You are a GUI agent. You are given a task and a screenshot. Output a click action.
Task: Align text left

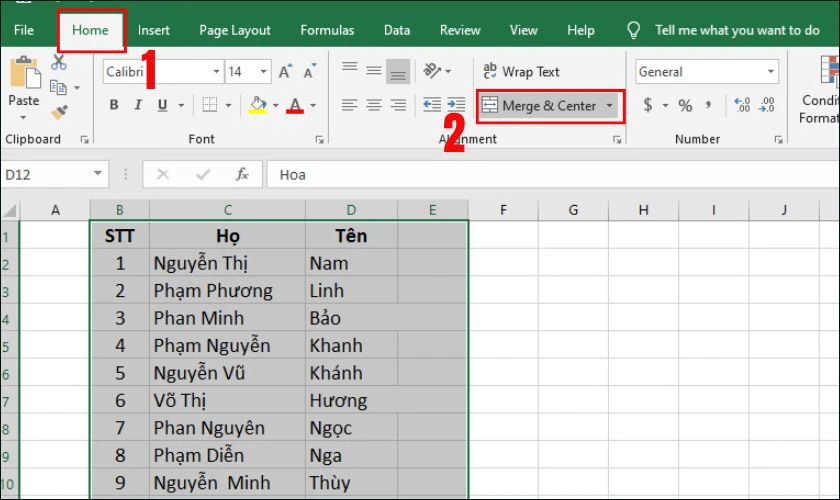[x=349, y=105]
